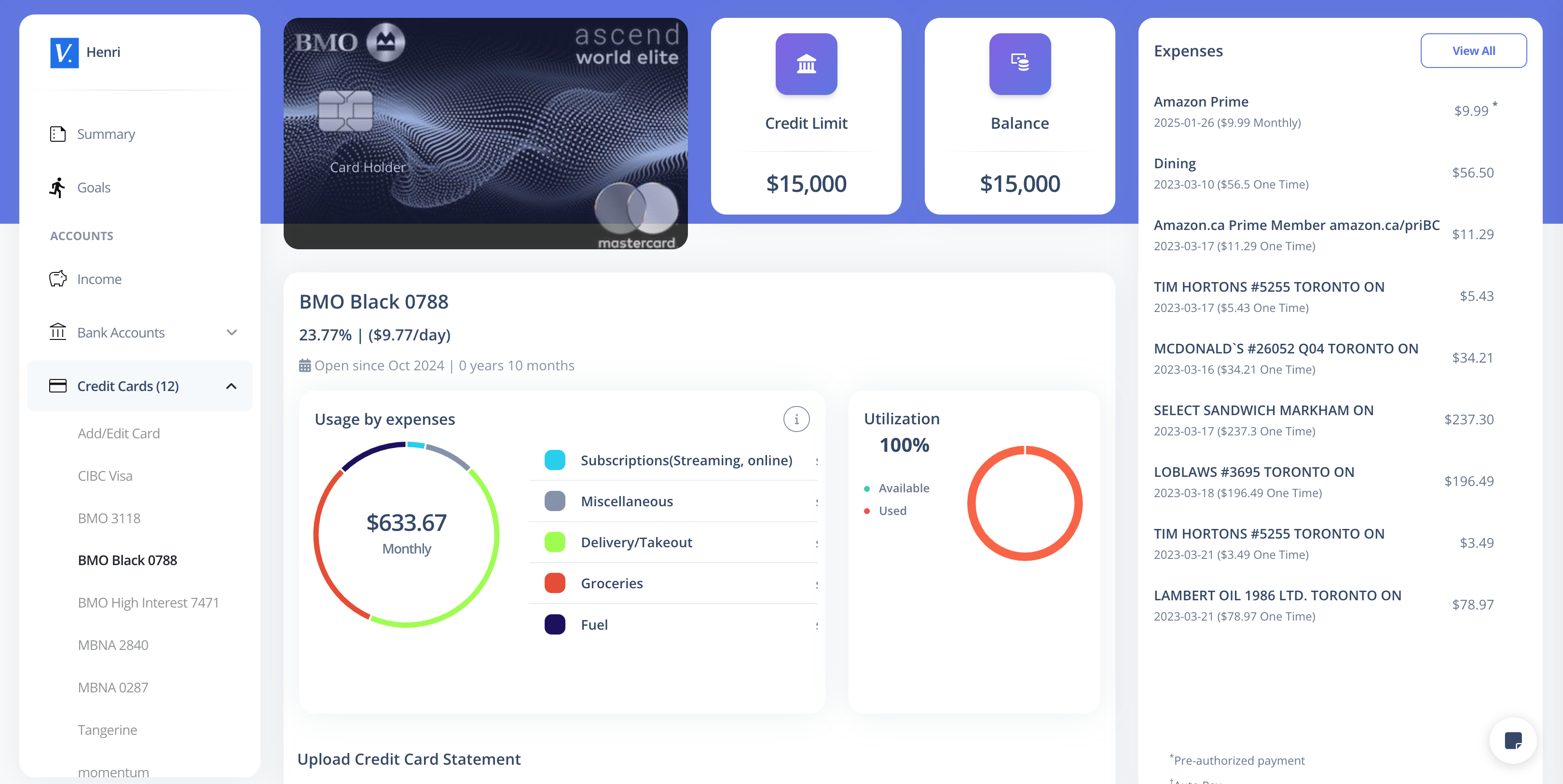
Task: Click the Amazon.ca Prime Member expense
Action: (x=1324, y=235)
